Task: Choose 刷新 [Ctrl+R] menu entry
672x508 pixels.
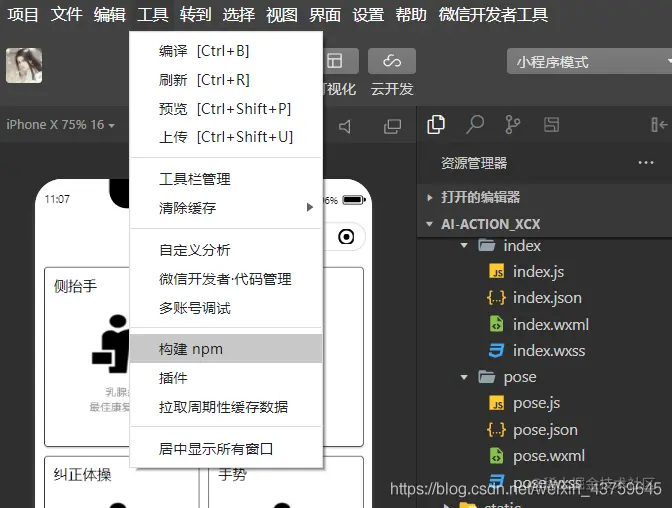Action: point(226,80)
